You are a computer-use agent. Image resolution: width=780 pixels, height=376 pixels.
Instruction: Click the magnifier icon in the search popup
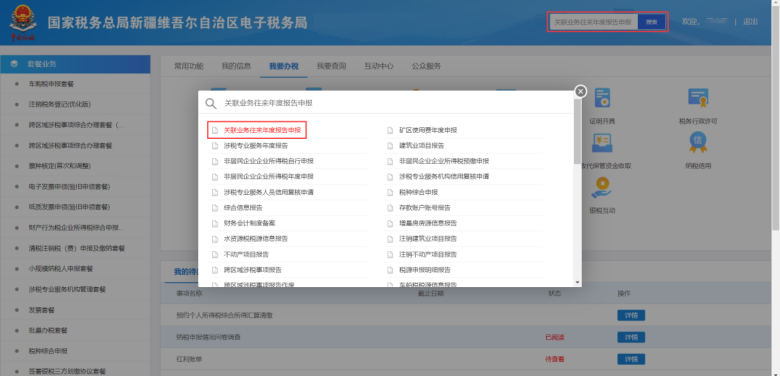click(211, 103)
